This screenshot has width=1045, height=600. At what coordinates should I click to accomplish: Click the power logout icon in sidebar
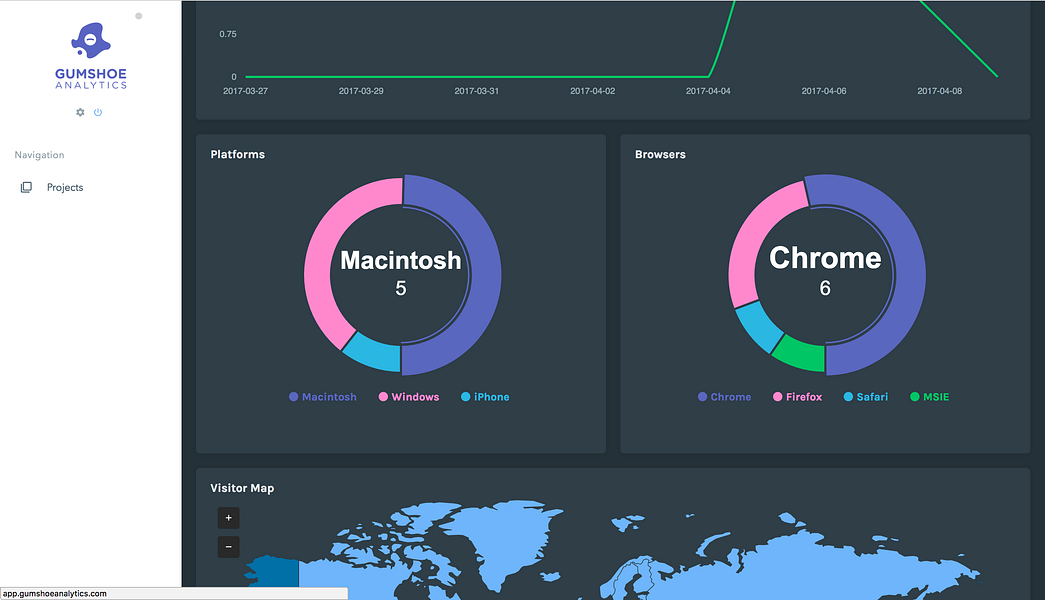[96, 112]
